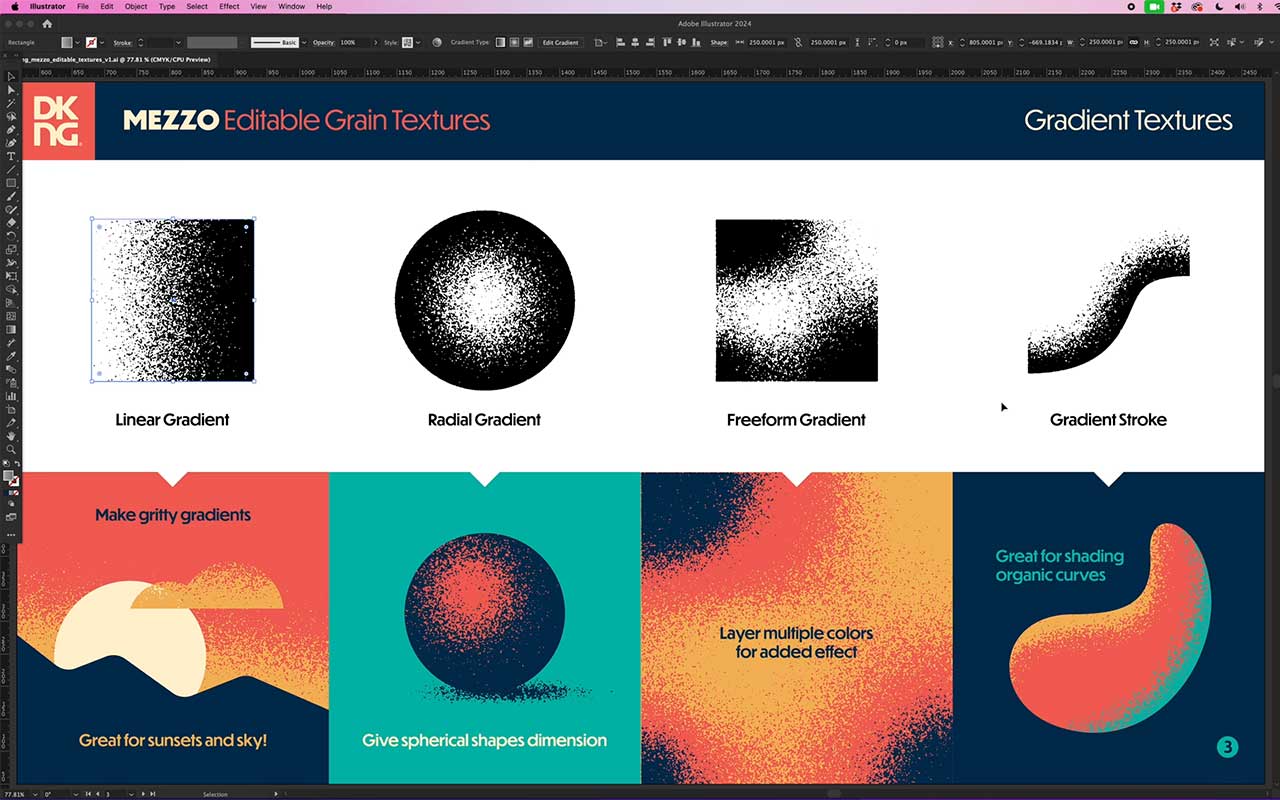Select the Column Graph tool
Viewport: 1280px width, 800px height.
pyautogui.click(x=12, y=396)
